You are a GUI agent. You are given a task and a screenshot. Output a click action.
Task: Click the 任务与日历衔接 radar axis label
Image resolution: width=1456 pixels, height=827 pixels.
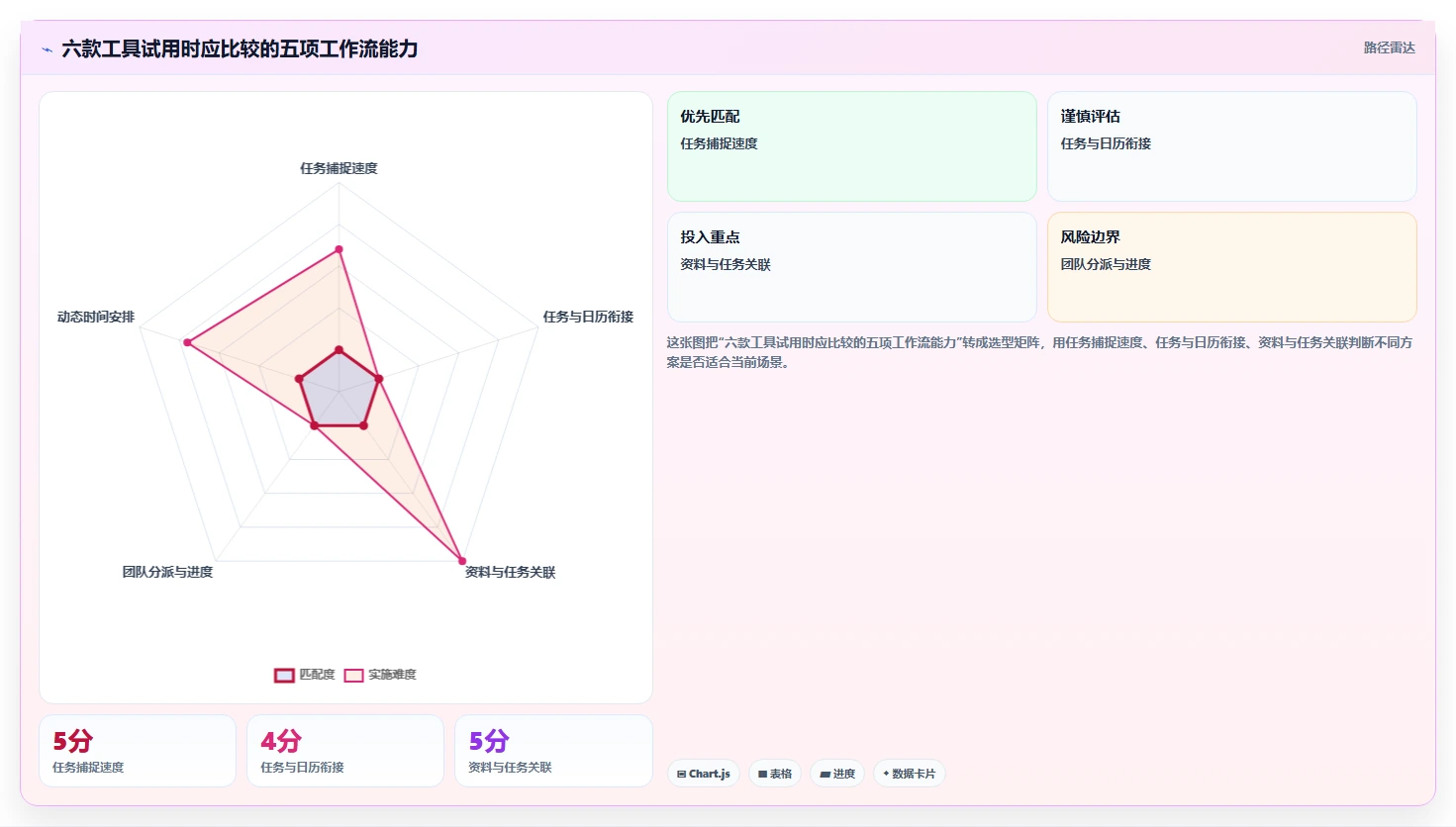pos(588,317)
